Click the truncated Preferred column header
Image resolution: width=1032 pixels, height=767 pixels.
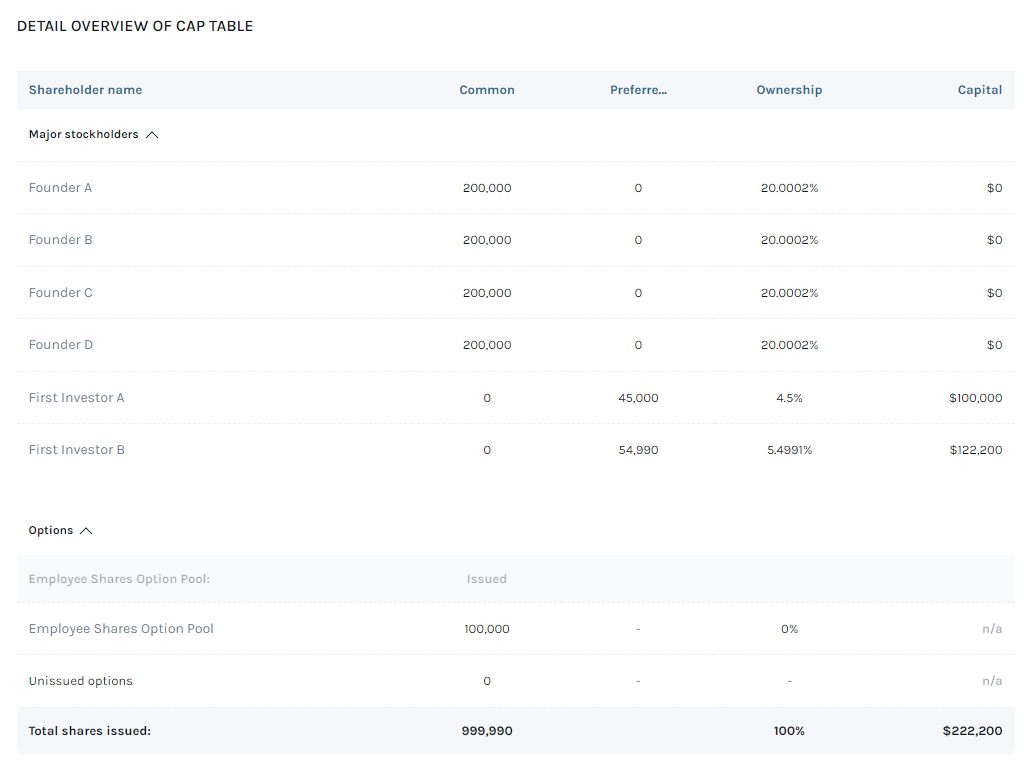point(638,90)
